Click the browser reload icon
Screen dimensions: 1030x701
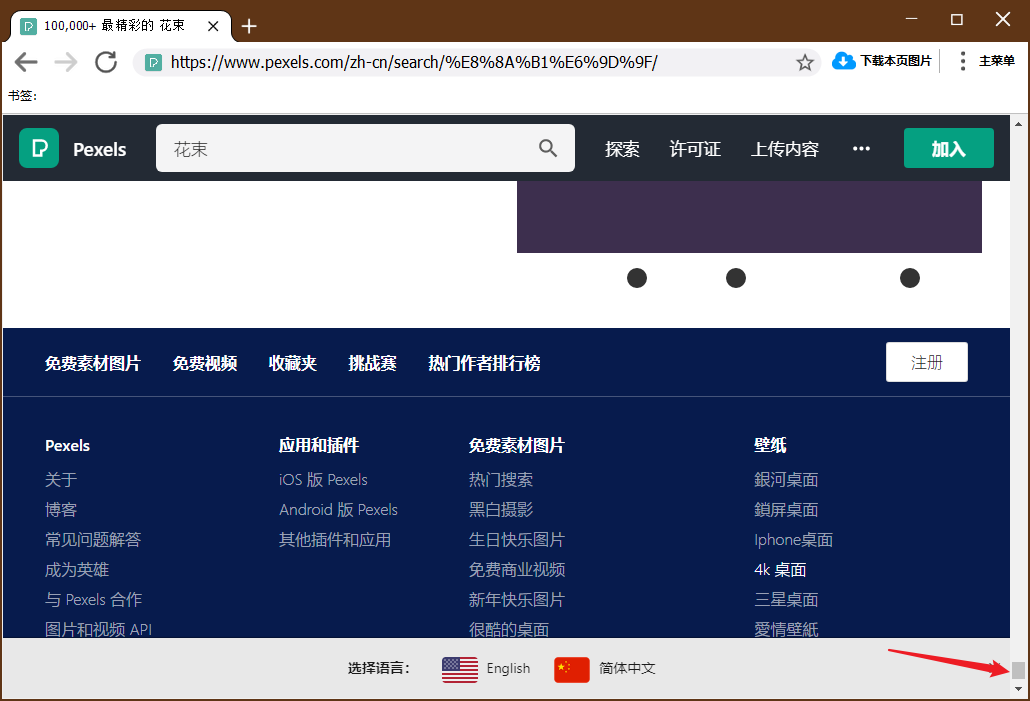[106, 62]
